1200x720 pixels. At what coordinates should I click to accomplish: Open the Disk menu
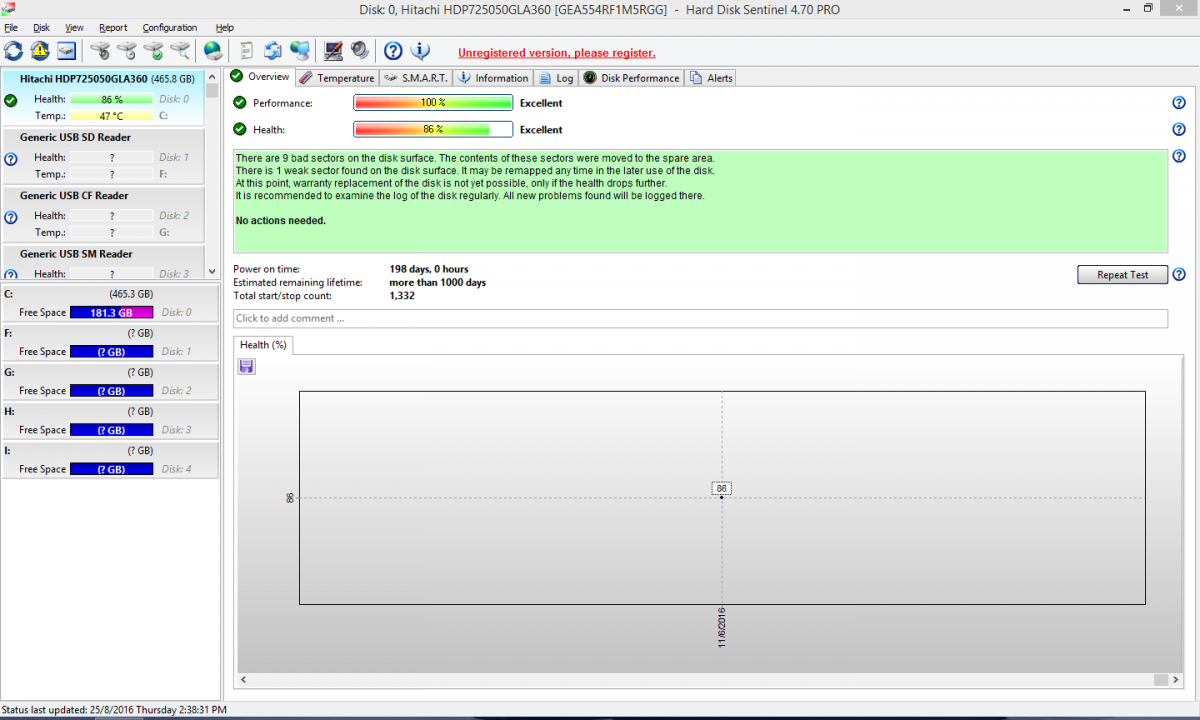(41, 27)
